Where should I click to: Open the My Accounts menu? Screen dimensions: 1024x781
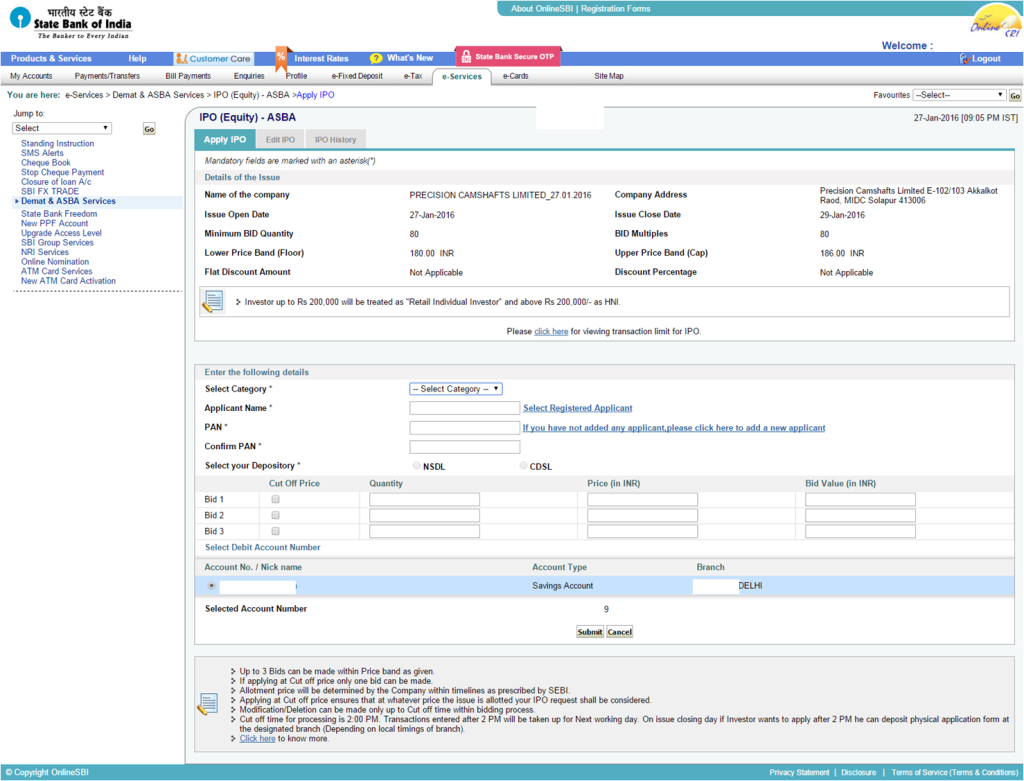click(31, 76)
